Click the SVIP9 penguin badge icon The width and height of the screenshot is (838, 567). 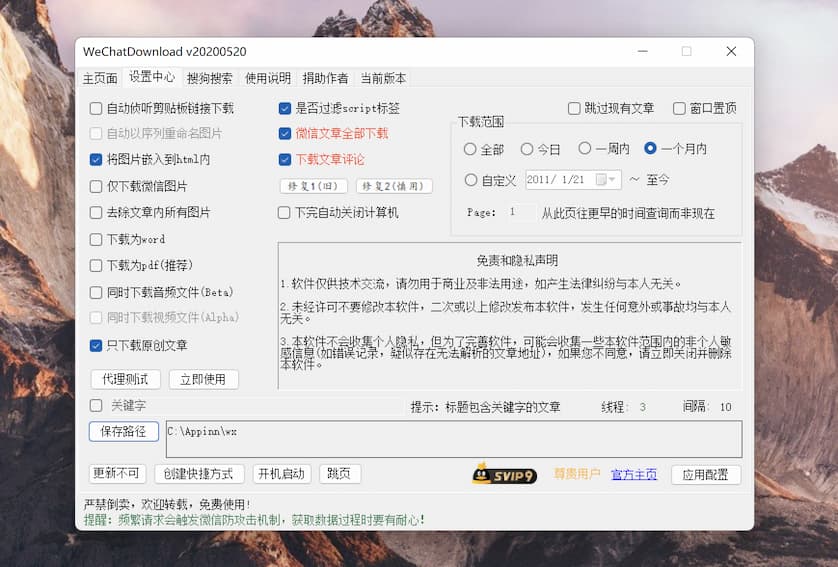pyautogui.click(x=504, y=474)
